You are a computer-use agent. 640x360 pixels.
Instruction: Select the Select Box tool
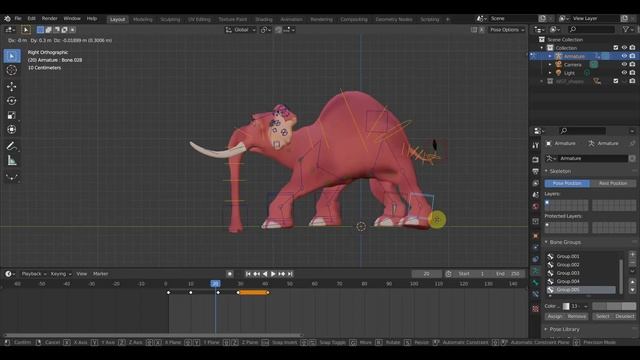click(x=12, y=56)
